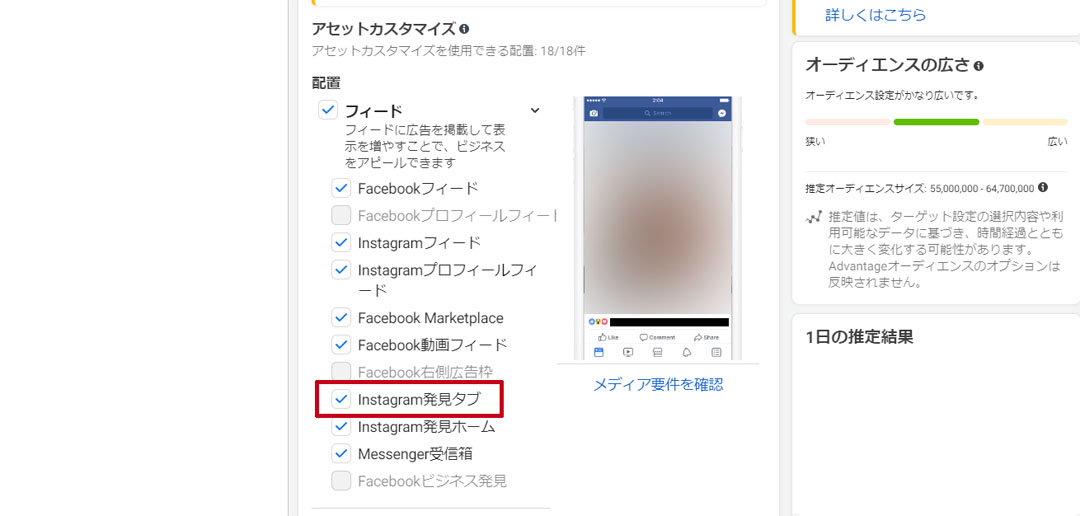The width and height of the screenshot is (1080, 516).
Task: Collapse the フィード section chevron
Action: (535, 110)
